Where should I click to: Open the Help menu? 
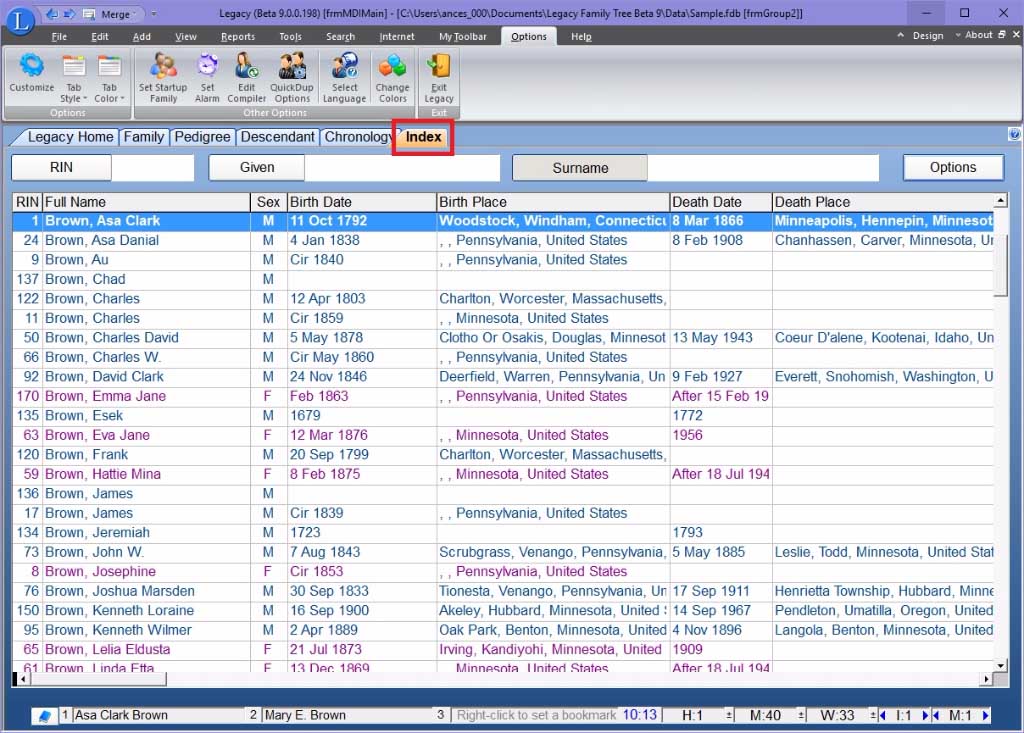[581, 37]
